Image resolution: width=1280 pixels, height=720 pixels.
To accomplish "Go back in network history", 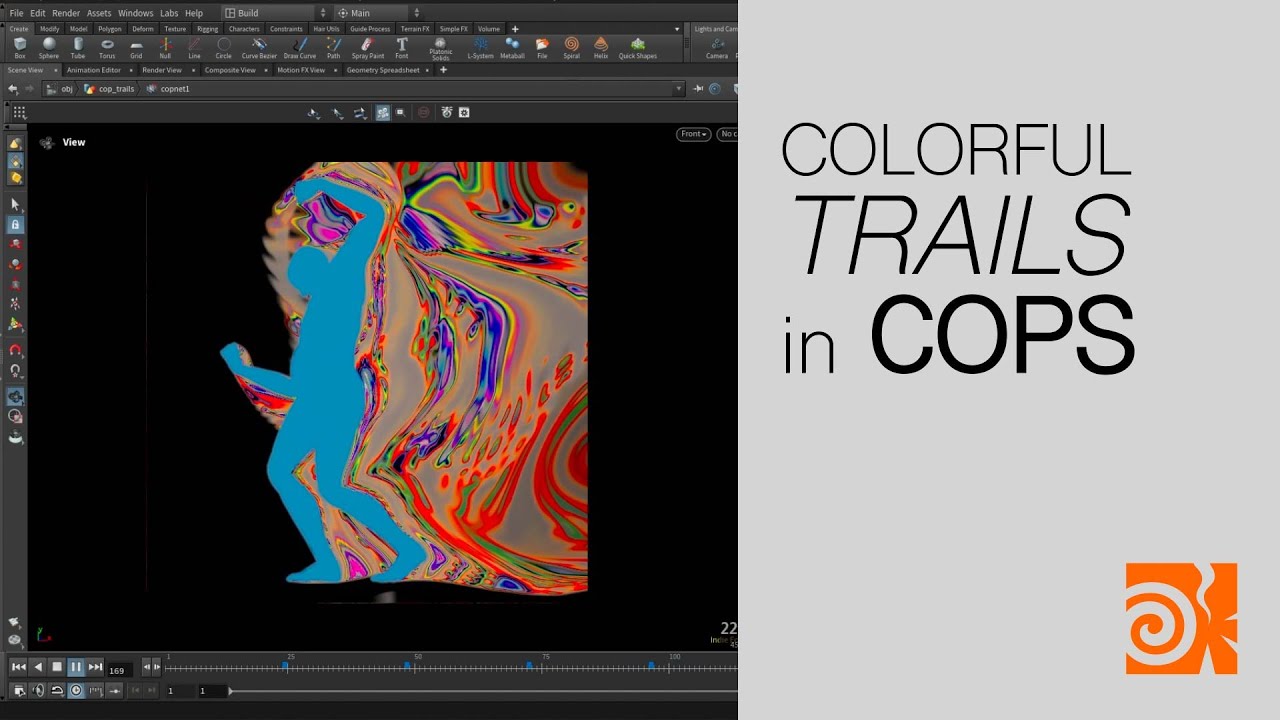I will (13, 89).
